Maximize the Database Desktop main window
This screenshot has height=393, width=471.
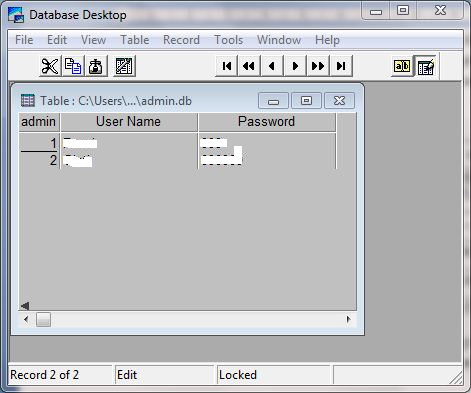click(x=403, y=11)
